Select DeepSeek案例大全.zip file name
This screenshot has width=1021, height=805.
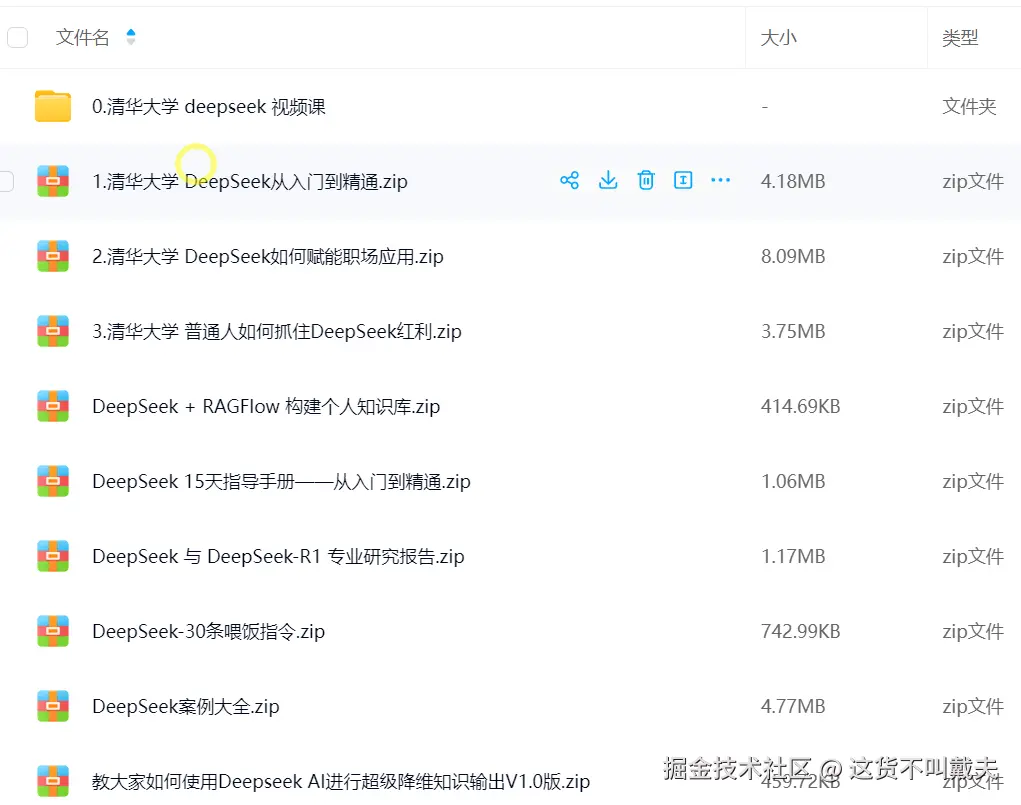pos(186,705)
